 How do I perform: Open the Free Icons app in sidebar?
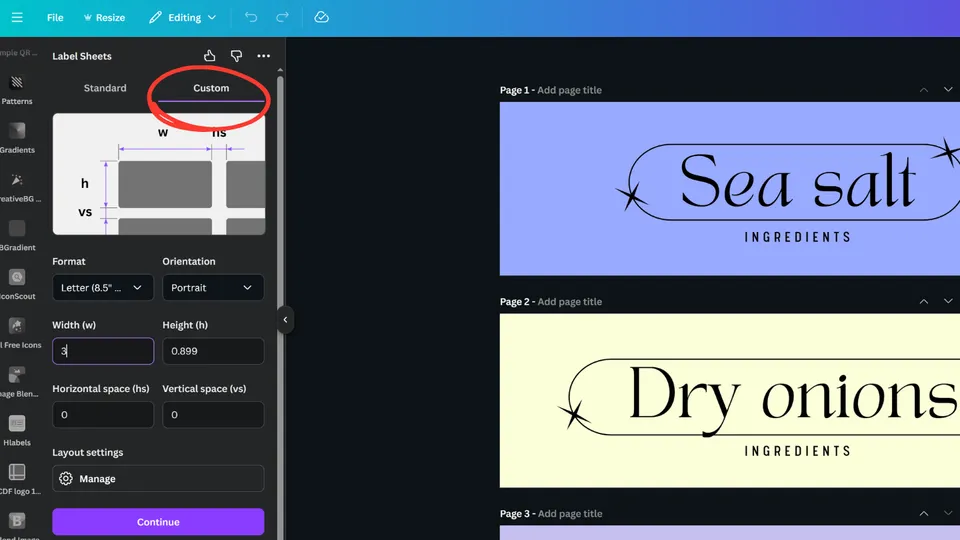[17, 333]
